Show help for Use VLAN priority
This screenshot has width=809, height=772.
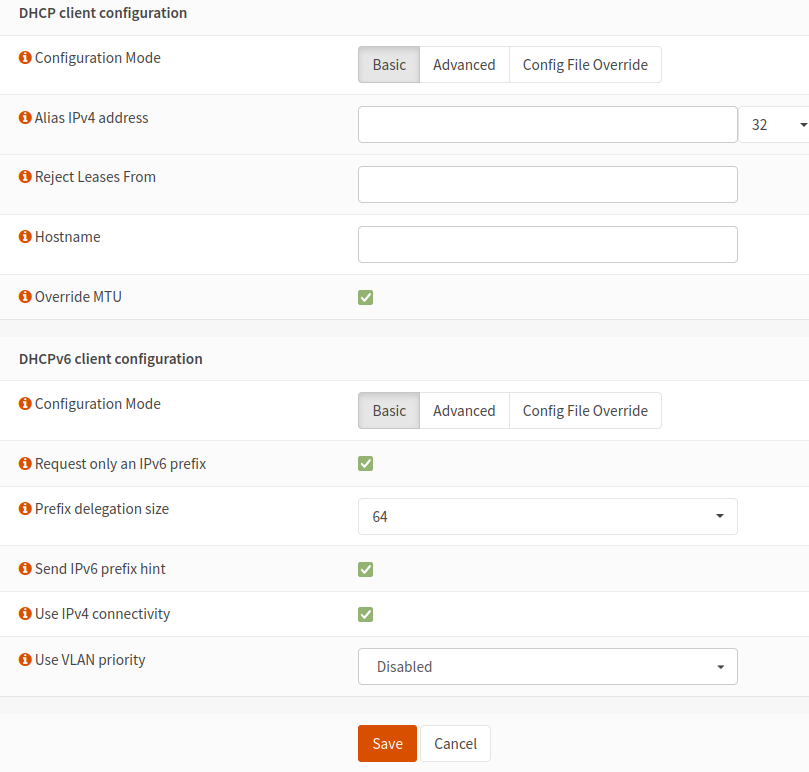[25, 660]
